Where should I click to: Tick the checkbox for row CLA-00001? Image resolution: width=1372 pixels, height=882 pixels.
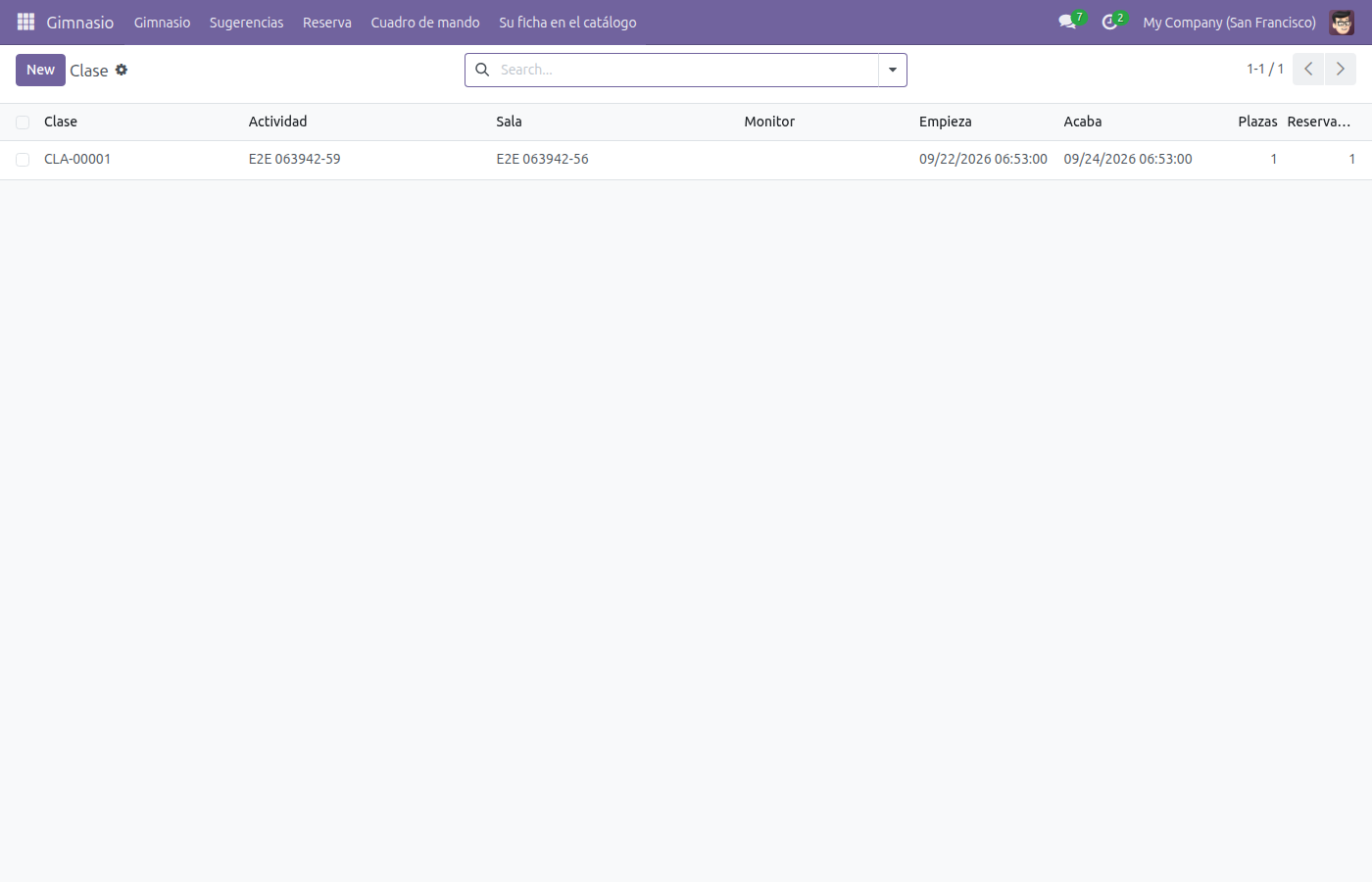[x=23, y=160]
